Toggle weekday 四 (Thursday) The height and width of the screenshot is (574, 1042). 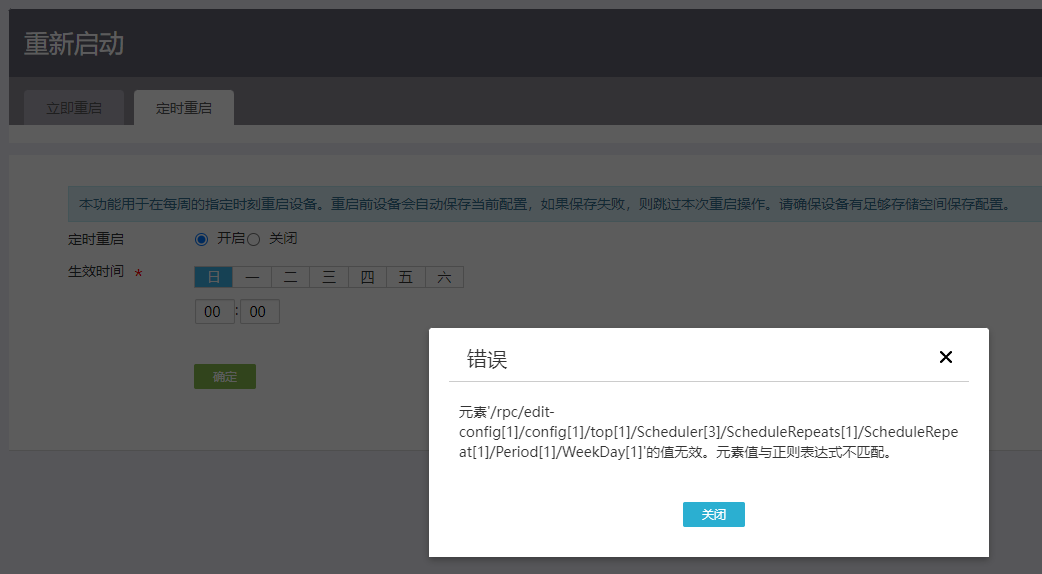pyautogui.click(x=367, y=277)
